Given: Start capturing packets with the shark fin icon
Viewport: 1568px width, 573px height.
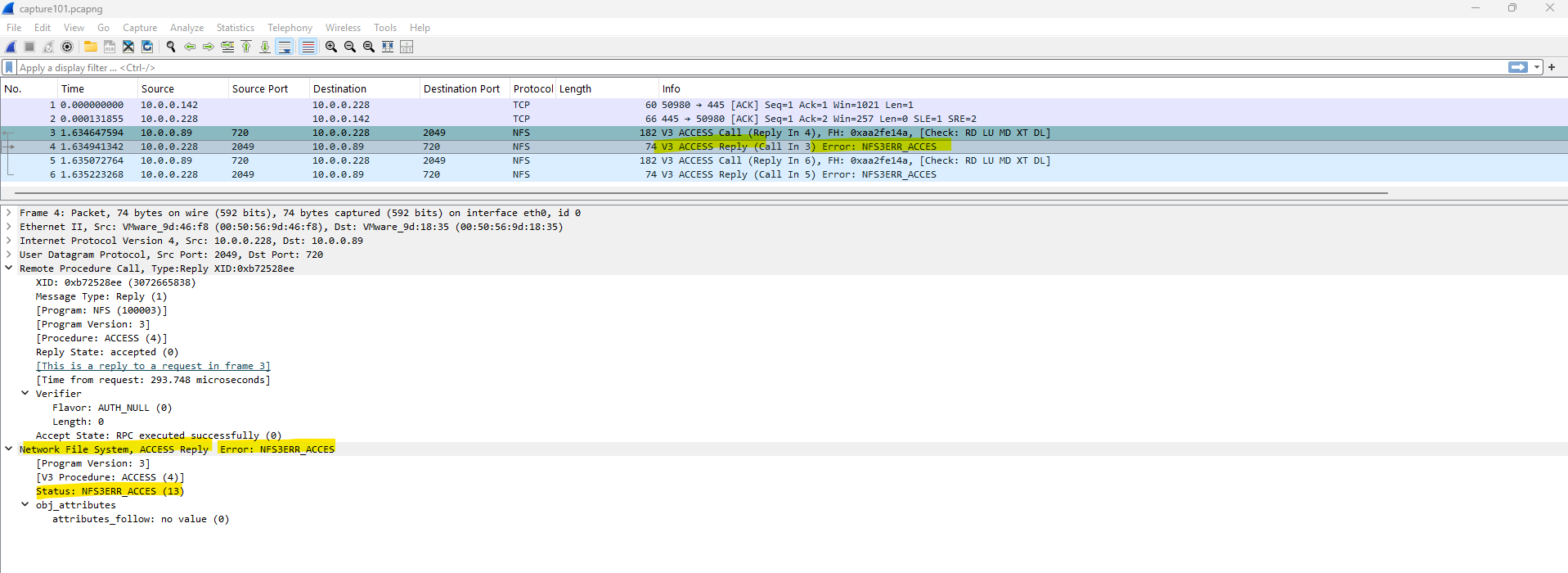Looking at the screenshot, I should 11,47.
